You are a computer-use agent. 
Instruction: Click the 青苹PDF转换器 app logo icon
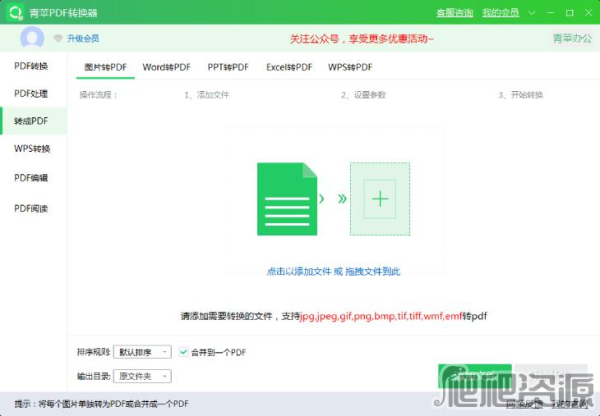tap(15, 13)
